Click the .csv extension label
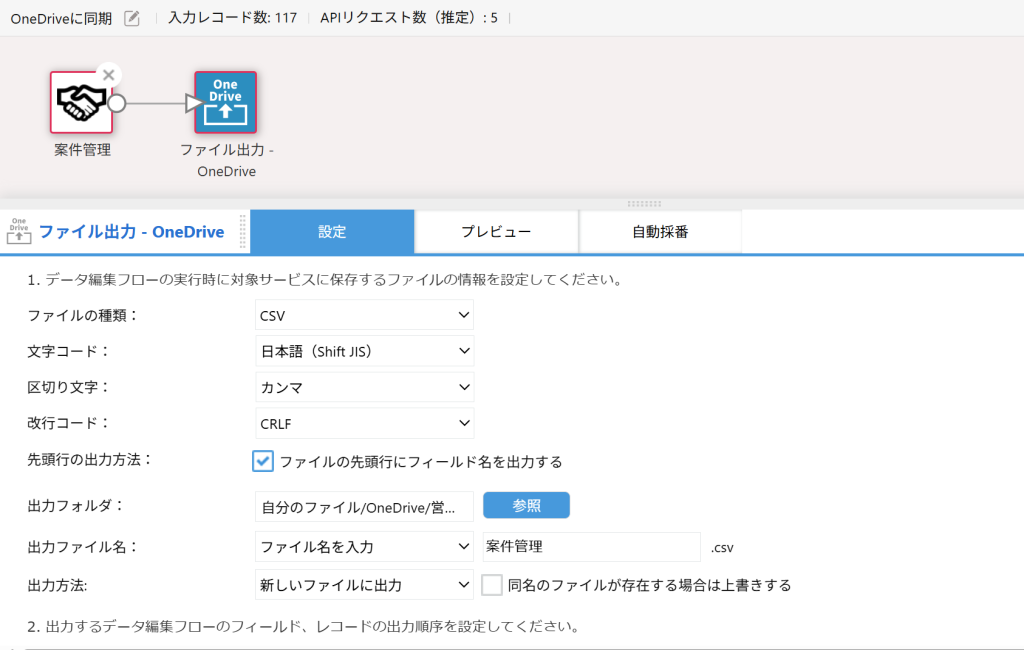This screenshot has width=1024, height=650. (x=722, y=547)
